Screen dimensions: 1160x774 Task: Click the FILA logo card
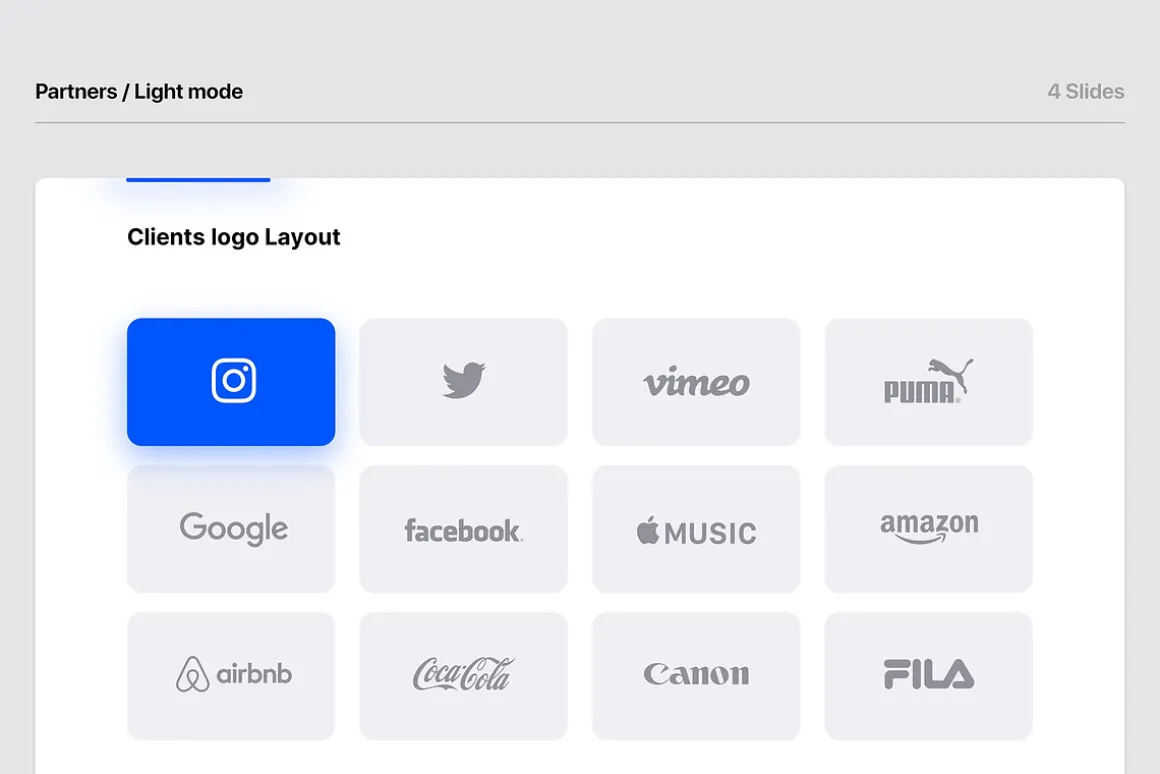[x=928, y=676]
